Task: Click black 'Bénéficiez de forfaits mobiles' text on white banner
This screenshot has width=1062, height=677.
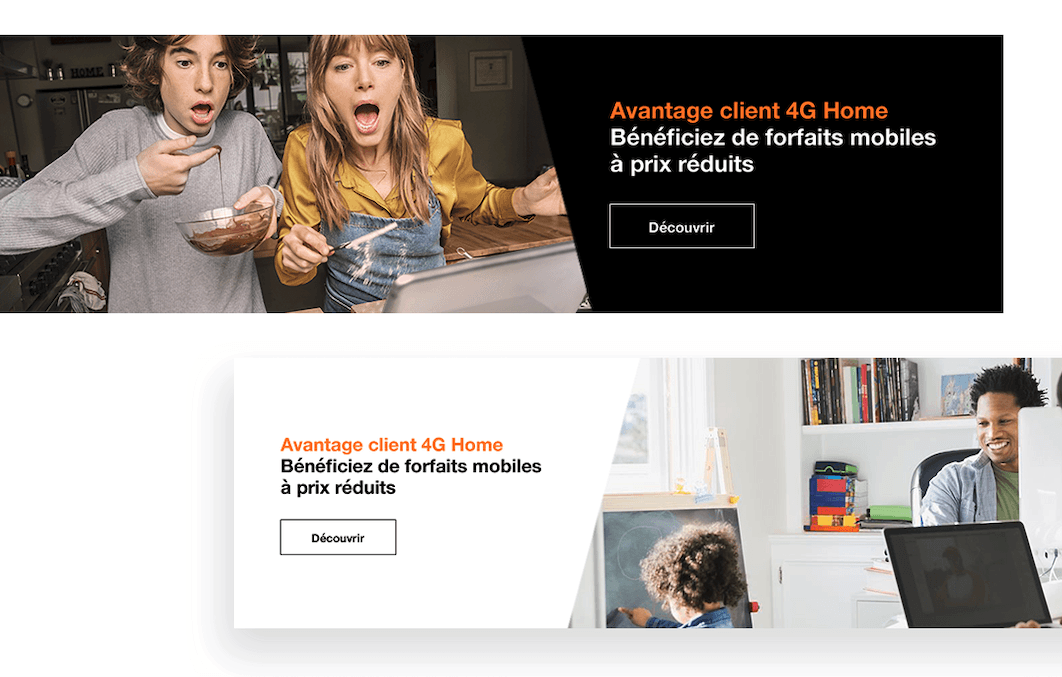Action: pos(411,466)
